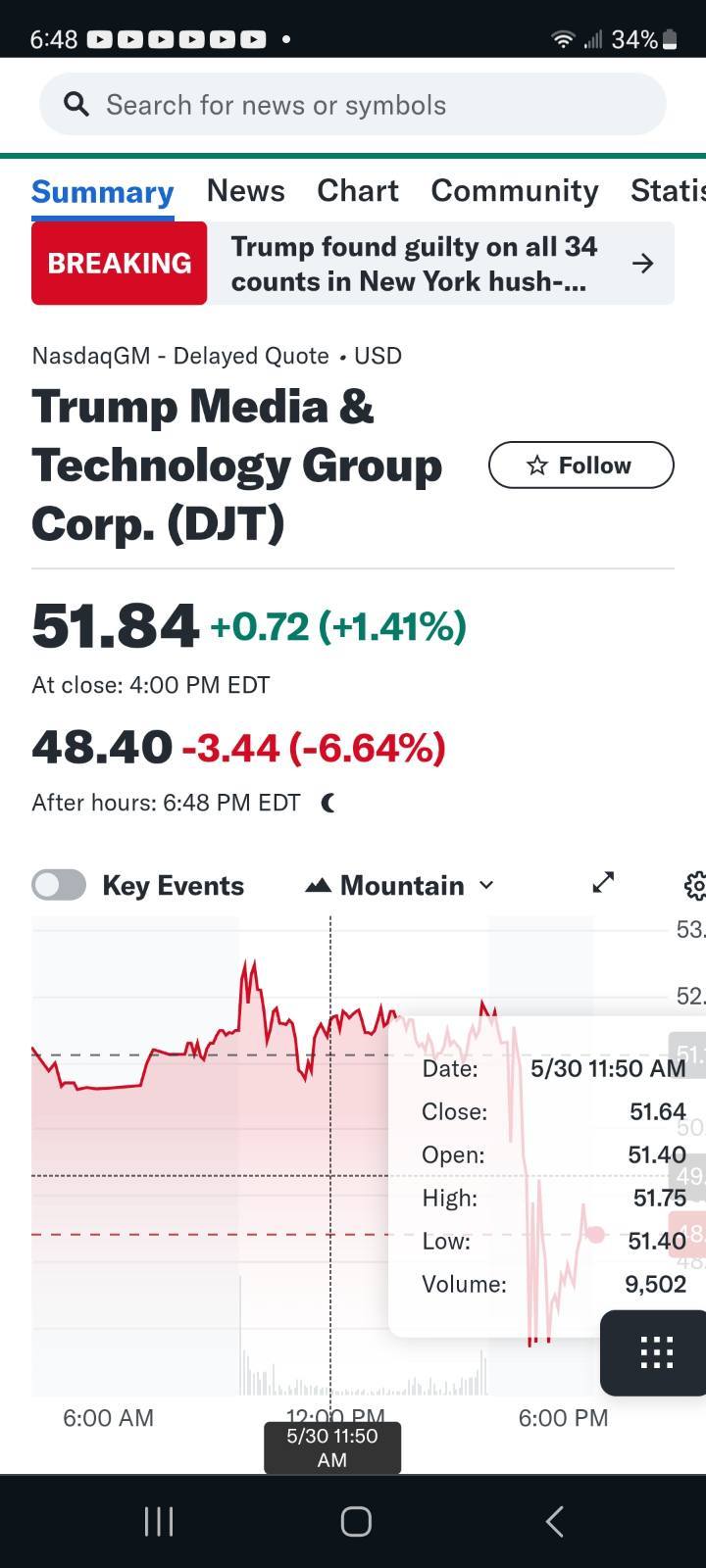Screen dimensions: 706x1568
Task: Open chart settings gear
Action: coord(694,886)
